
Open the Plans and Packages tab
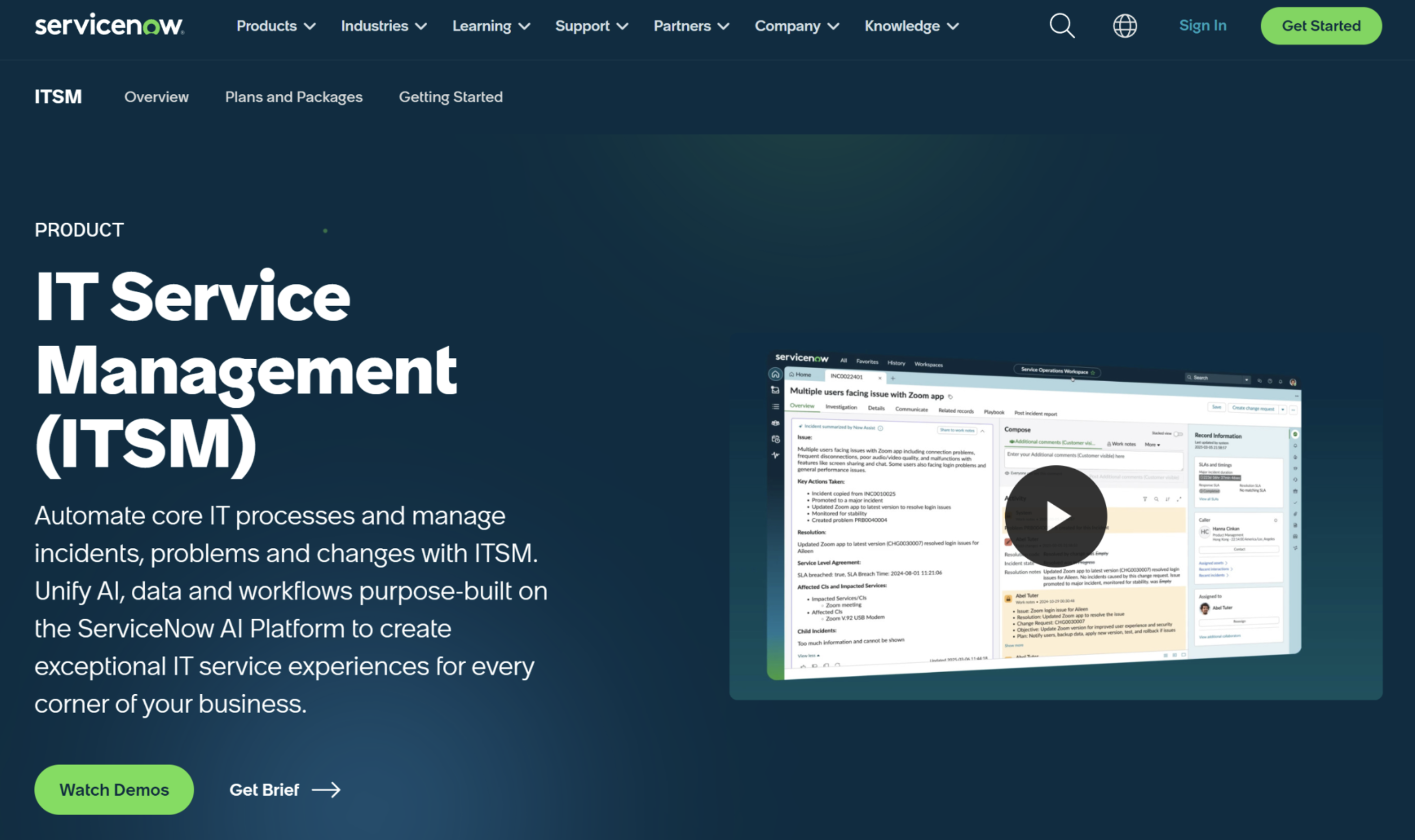293,97
